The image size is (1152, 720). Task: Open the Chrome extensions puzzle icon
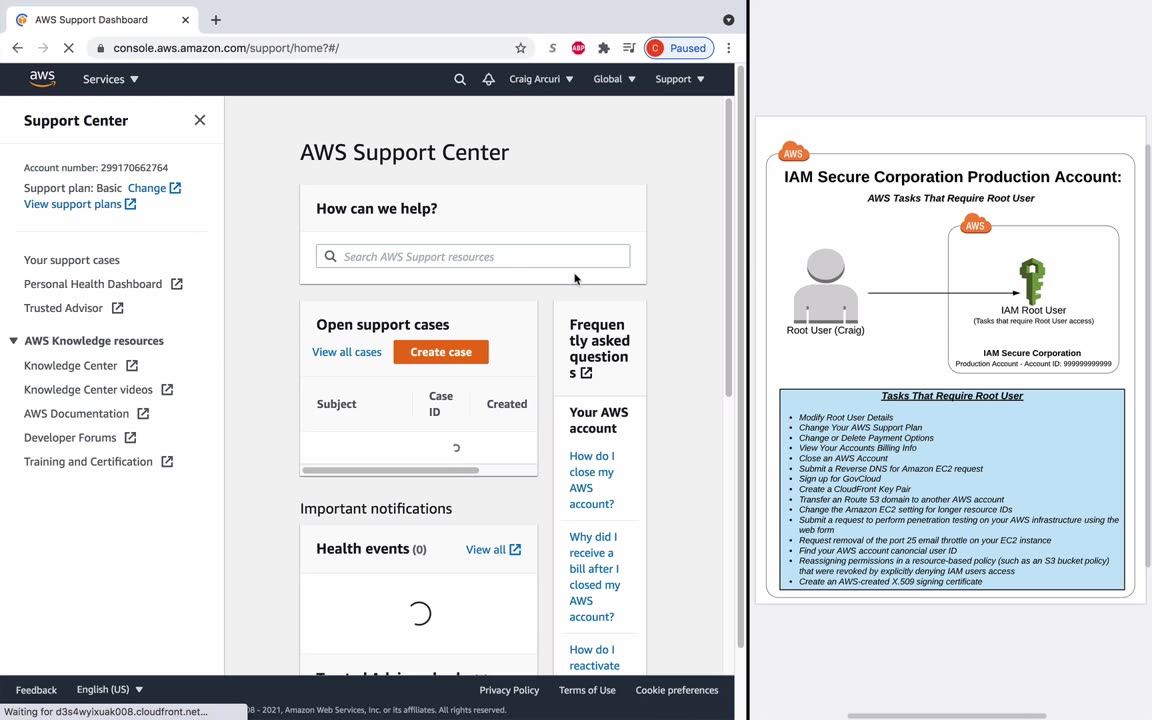[x=604, y=48]
